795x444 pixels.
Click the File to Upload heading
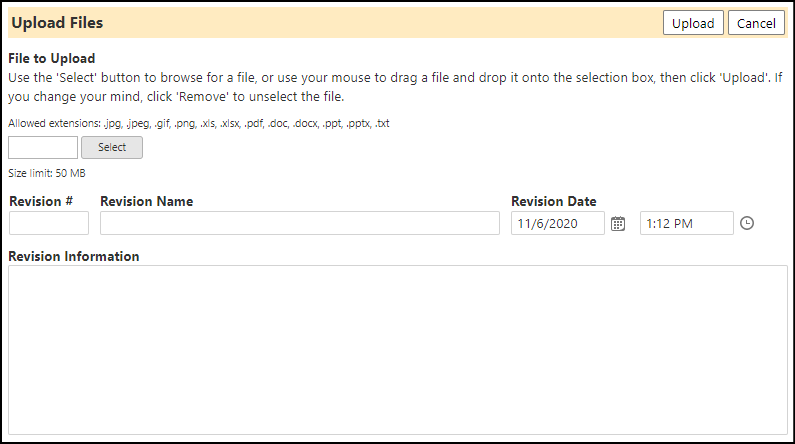[x=52, y=58]
